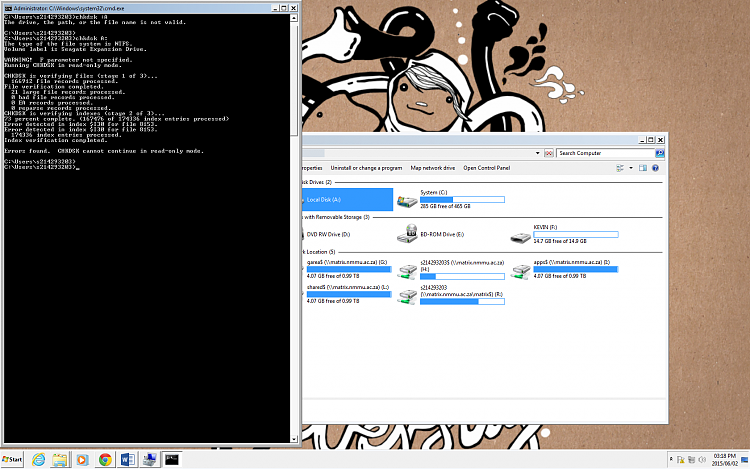This screenshot has height=469, width=750.
Task: Click the Properties toolbar item
Action: [x=312, y=168]
